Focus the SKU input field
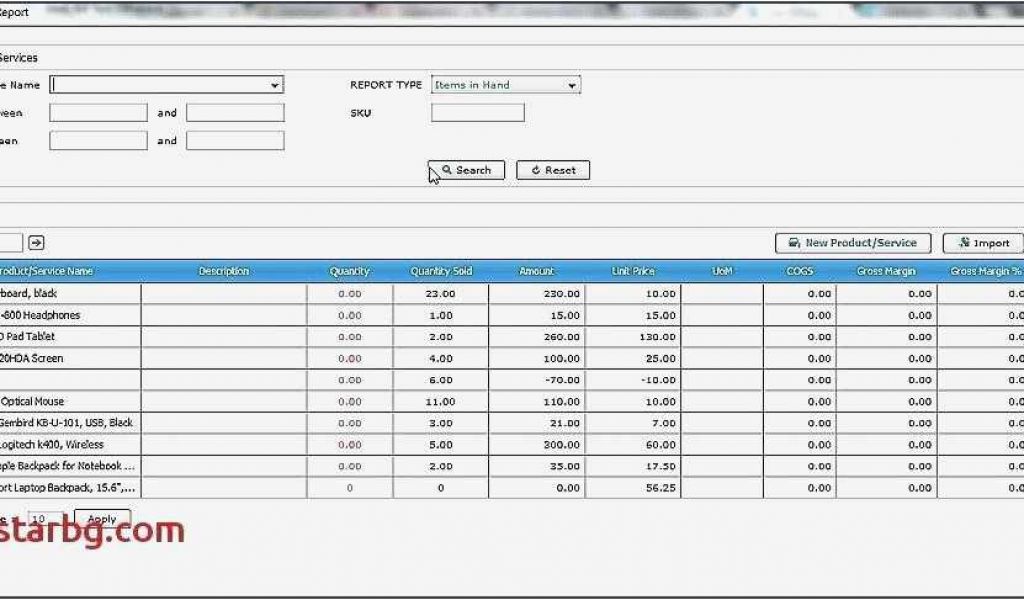Image resolution: width=1024 pixels, height=600 pixels. tap(477, 113)
